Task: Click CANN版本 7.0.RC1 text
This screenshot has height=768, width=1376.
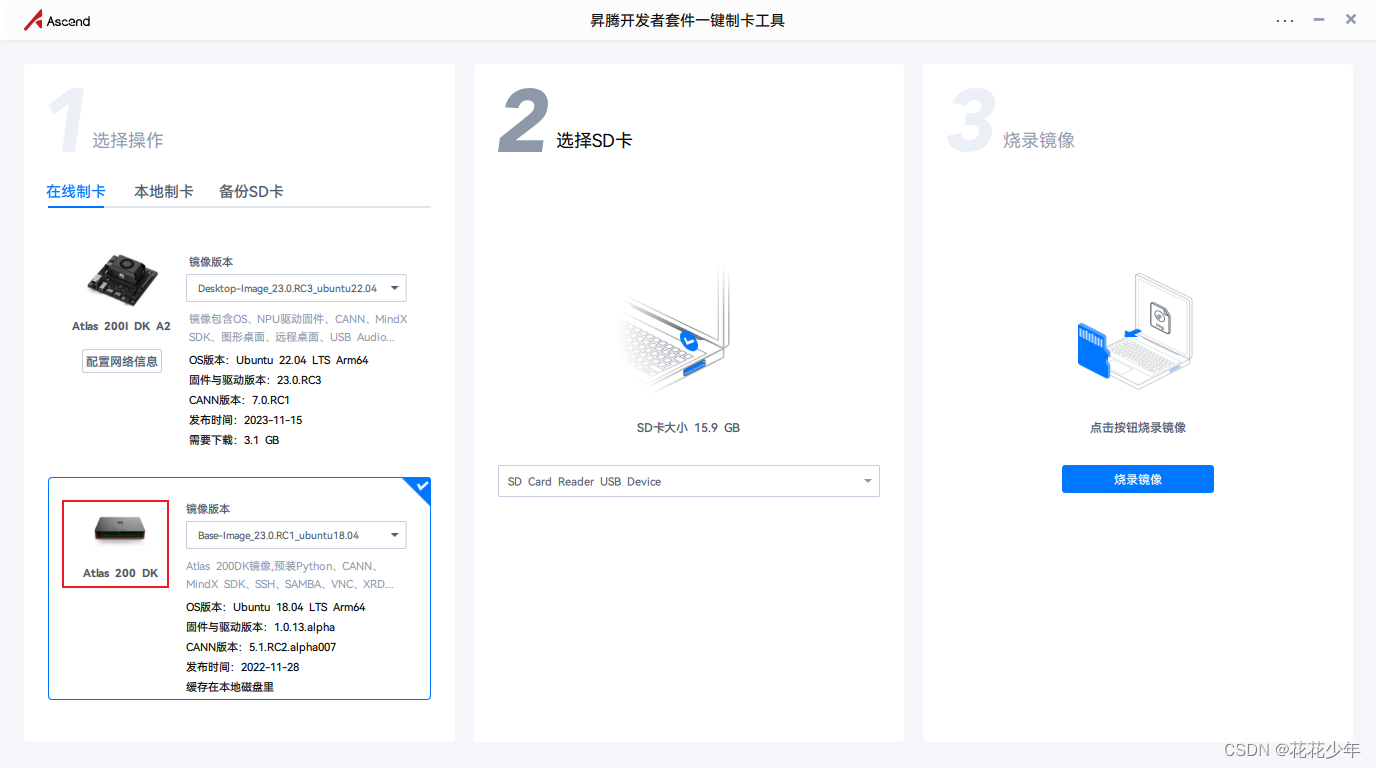Action: (239, 400)
